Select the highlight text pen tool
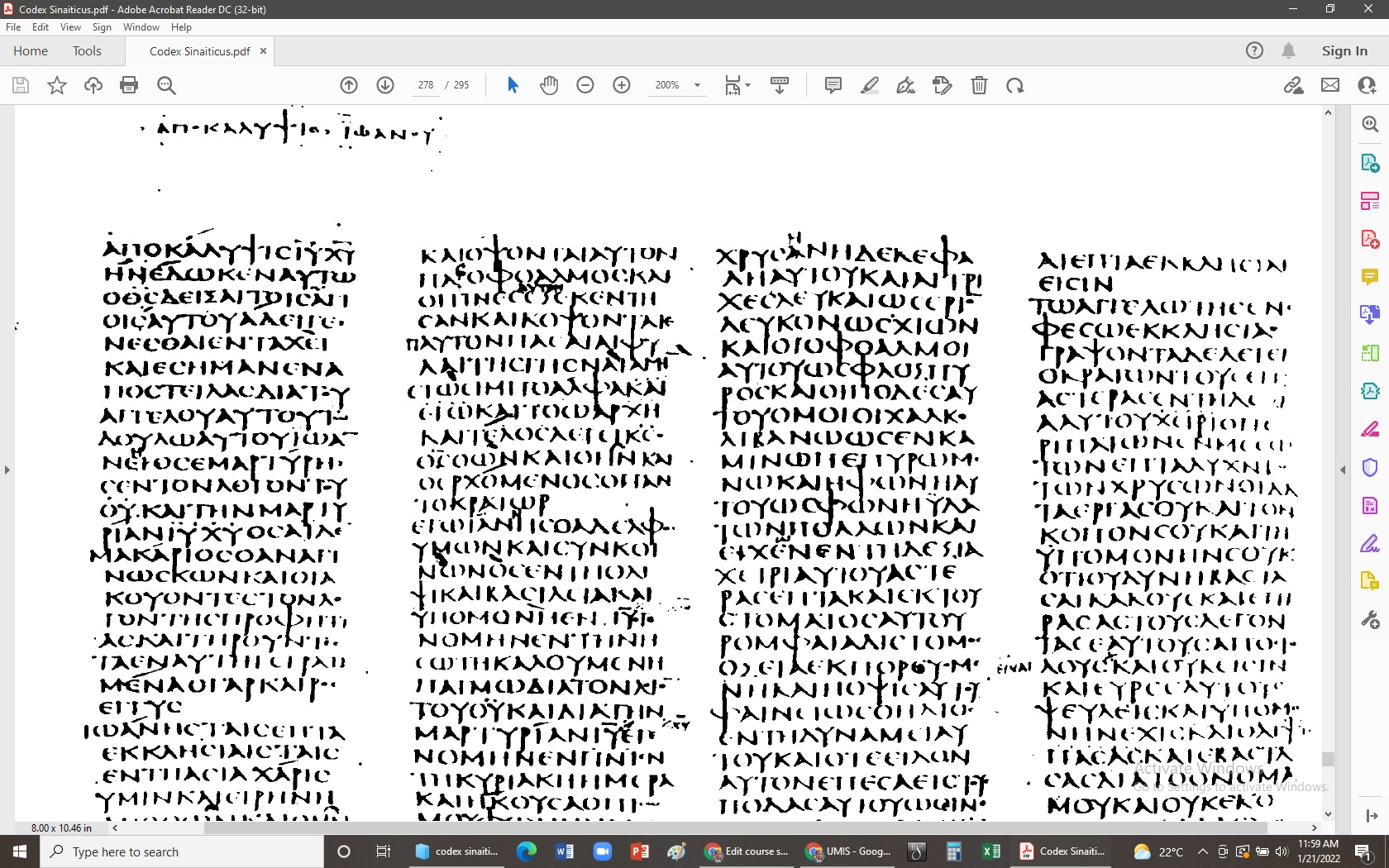Viewport: 1389px width, 868px height. [x=870, y=85]
